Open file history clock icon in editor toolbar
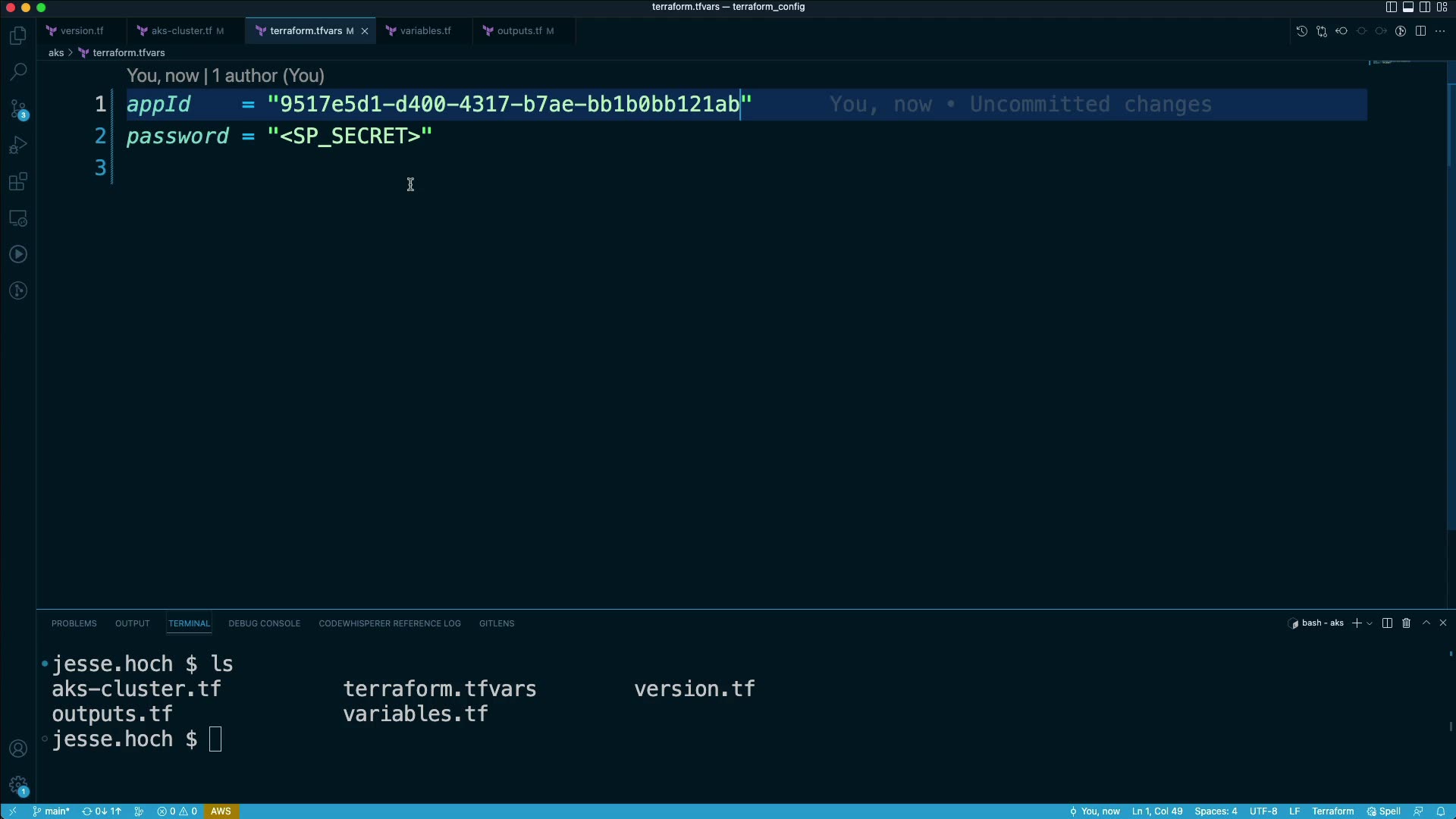This screenshot has height=819, width=1456. [1301, 31]
